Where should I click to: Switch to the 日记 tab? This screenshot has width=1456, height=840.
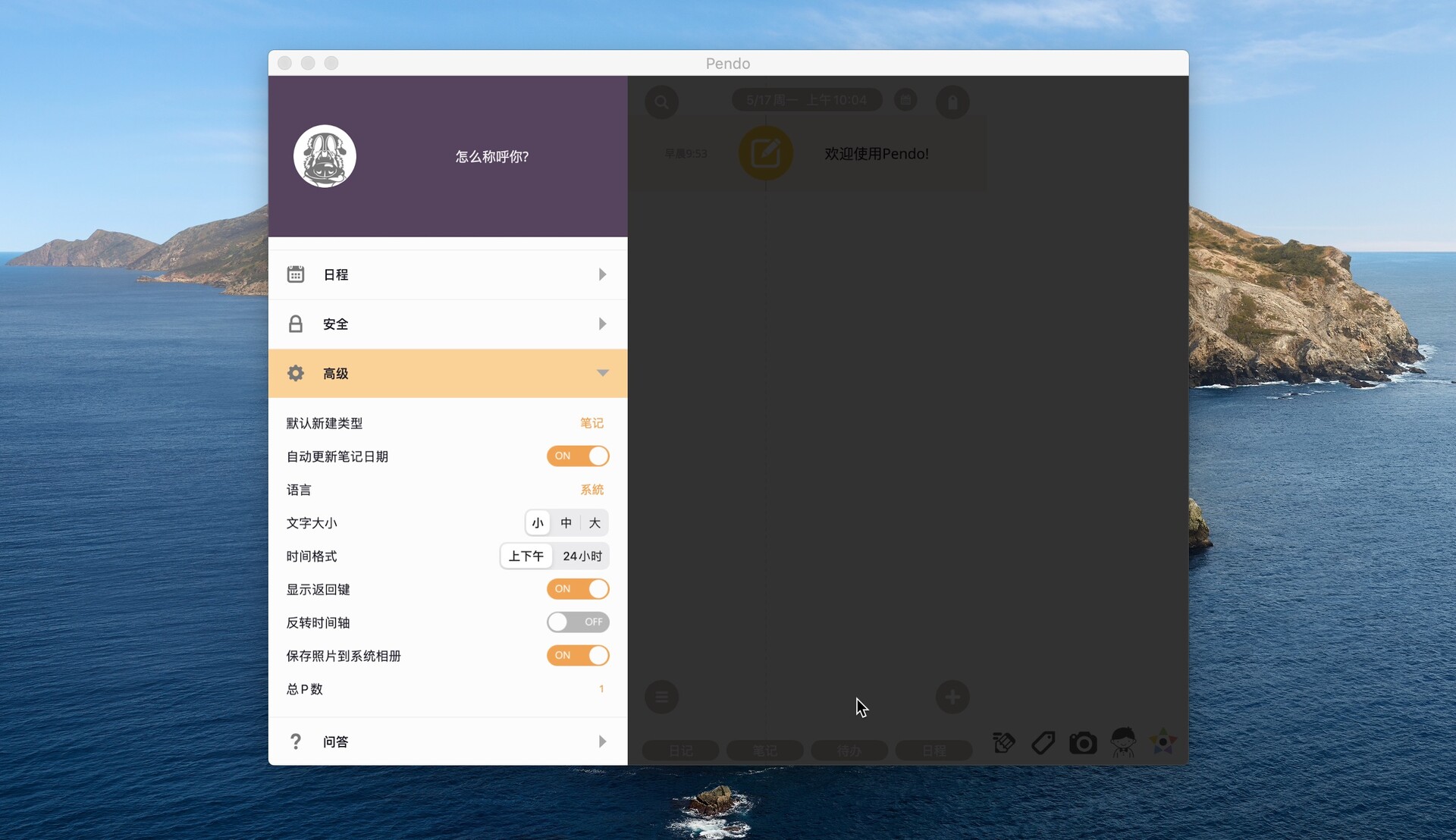point(679,750)
